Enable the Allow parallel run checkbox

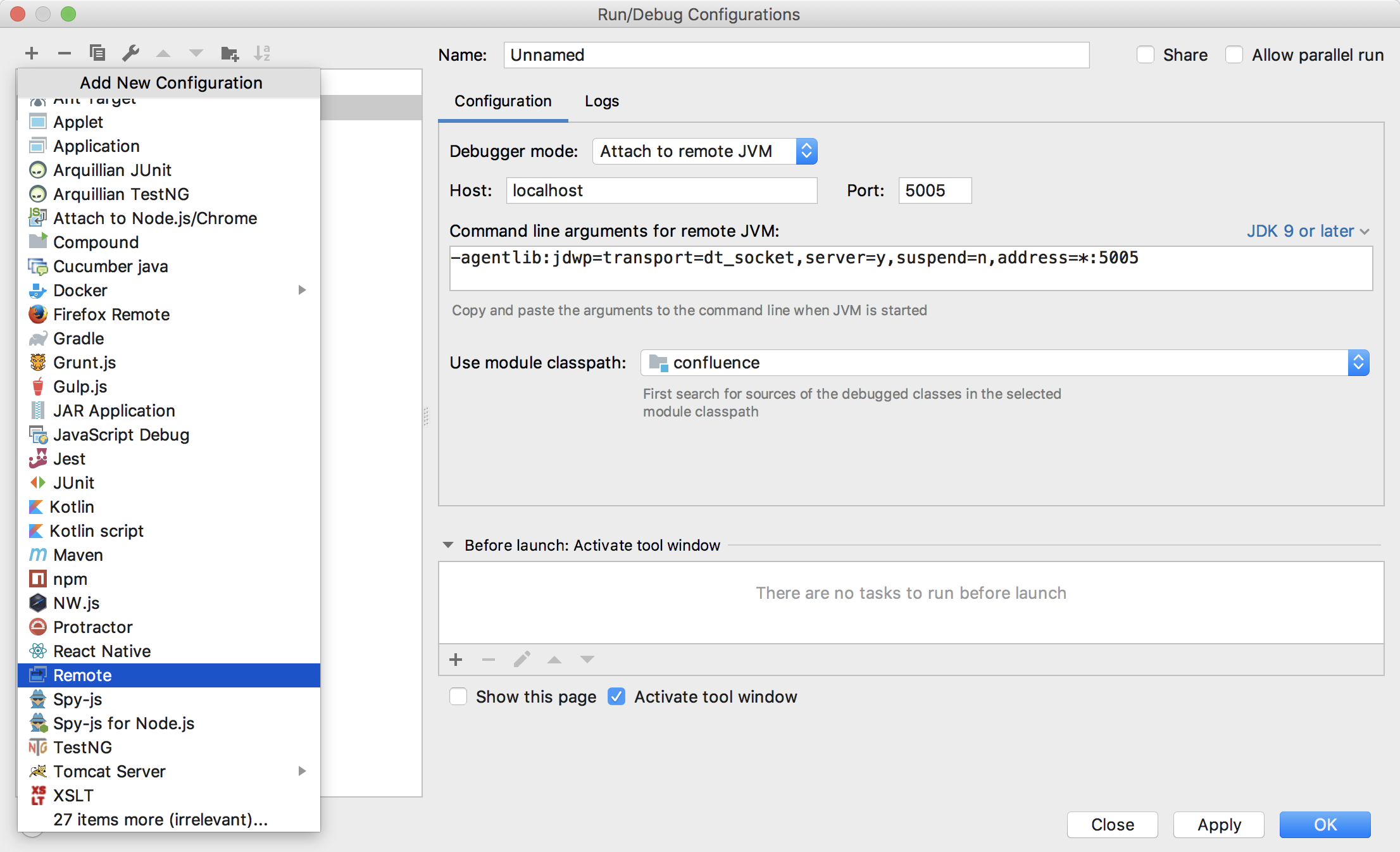tap(1234, 55)
